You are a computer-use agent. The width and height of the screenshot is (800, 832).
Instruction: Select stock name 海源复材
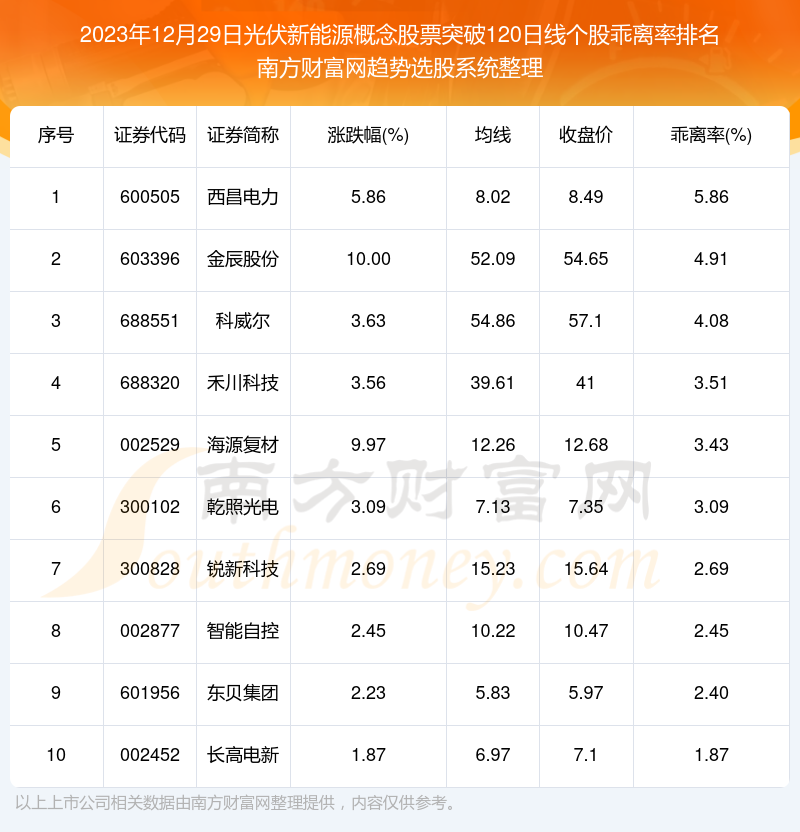point(243,445)
